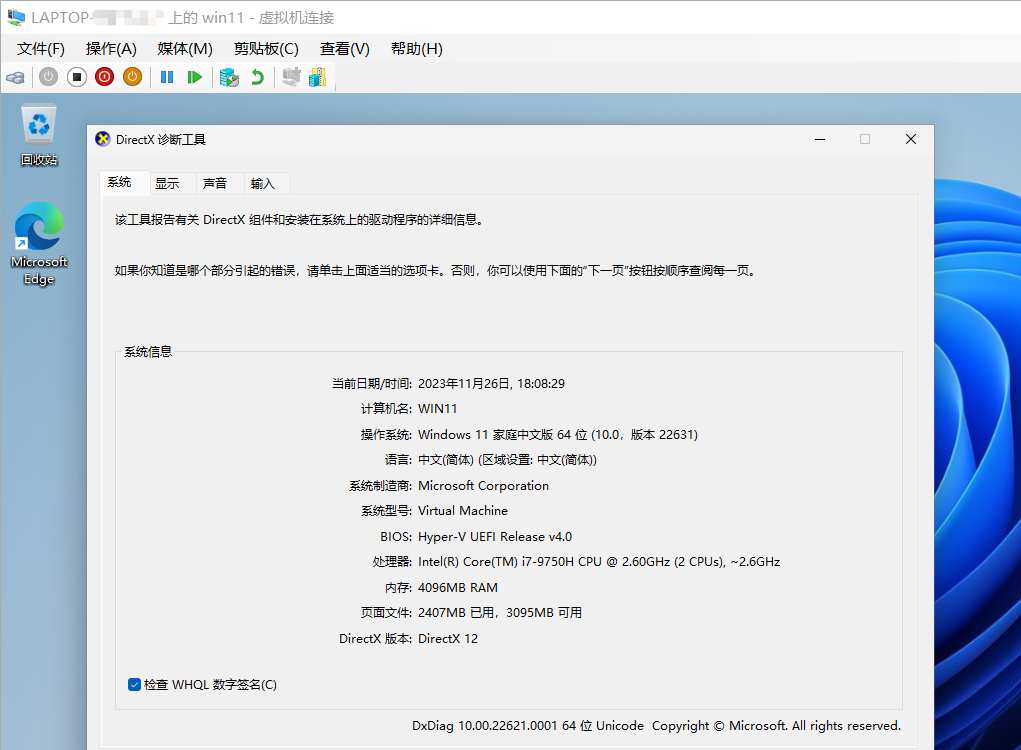This screenshot has width=1021, height=750.
Task: Click the Hyper-V UEFI Release v4.0 text
Action: (x=495, y=537)
